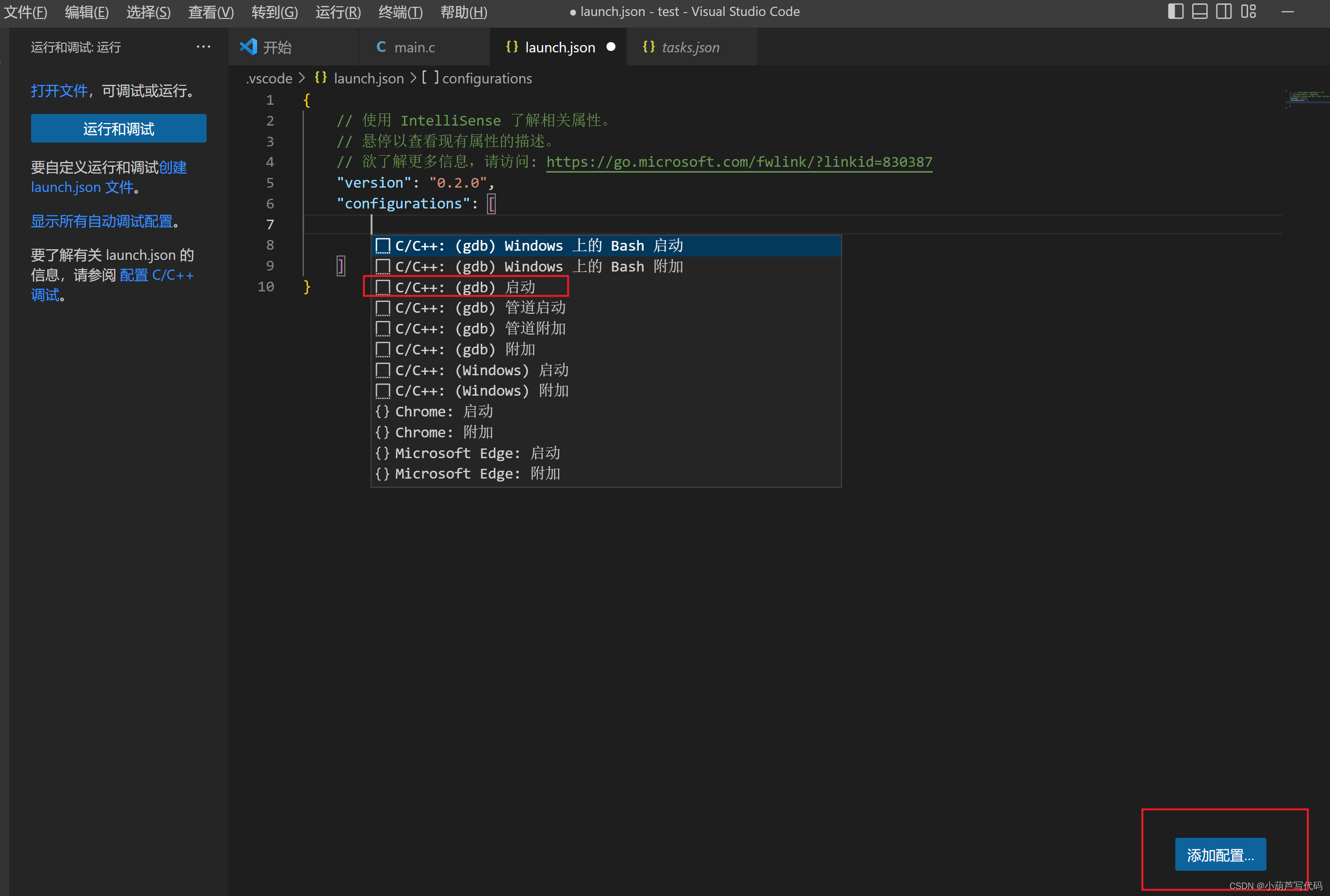Open customize layout icon
The width and height of the screenshot is (1330, 896).
pos(1248,12)
